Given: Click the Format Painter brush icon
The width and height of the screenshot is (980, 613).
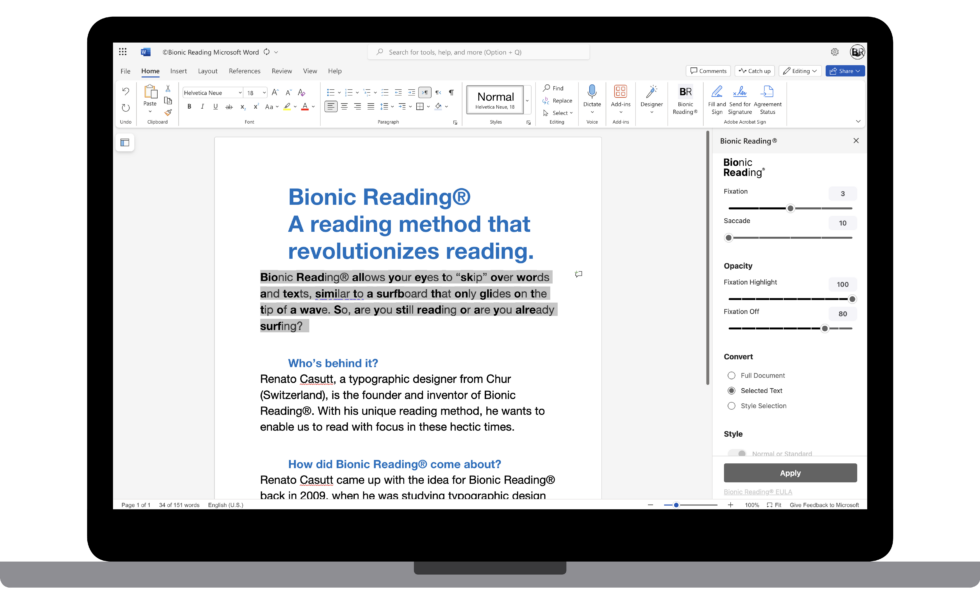Looking at the screenshot, I should (x=167, y=112).
